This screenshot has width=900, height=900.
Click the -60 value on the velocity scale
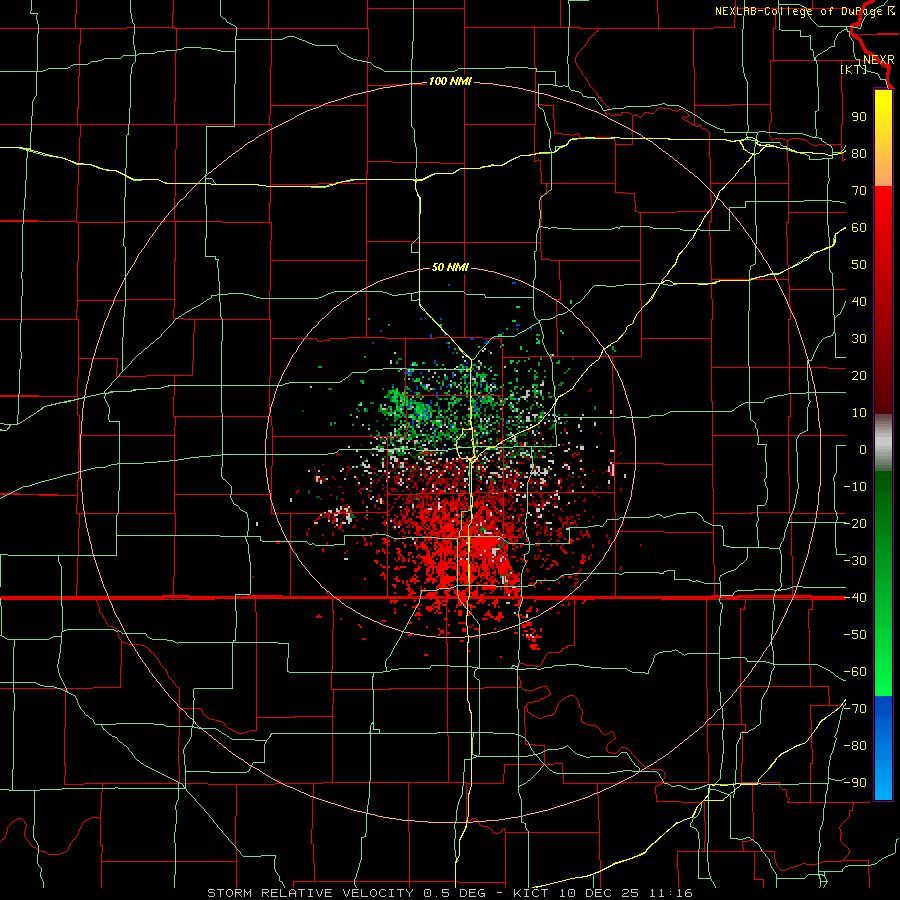coord(855,672)
